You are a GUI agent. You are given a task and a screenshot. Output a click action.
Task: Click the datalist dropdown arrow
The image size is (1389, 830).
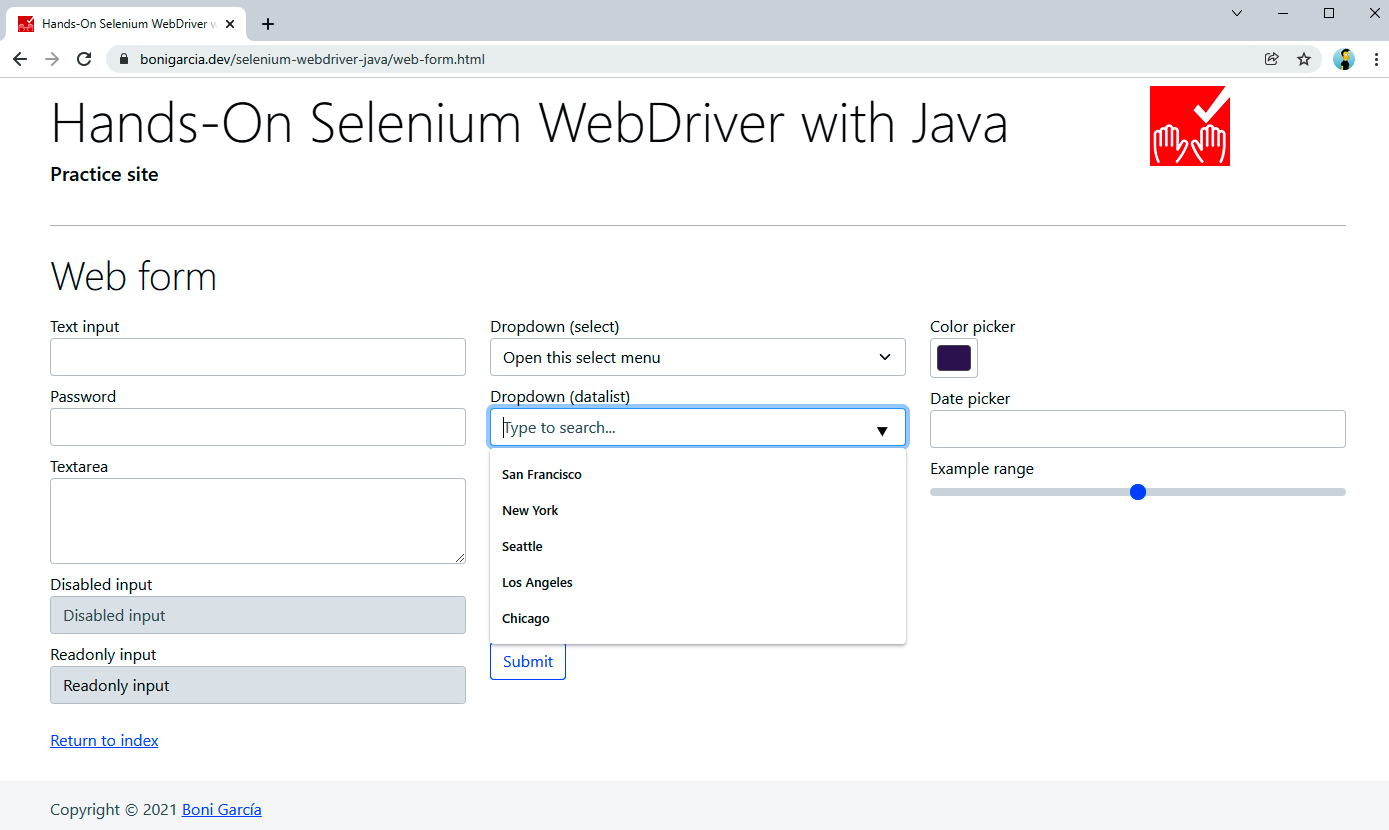coord(882,430)
